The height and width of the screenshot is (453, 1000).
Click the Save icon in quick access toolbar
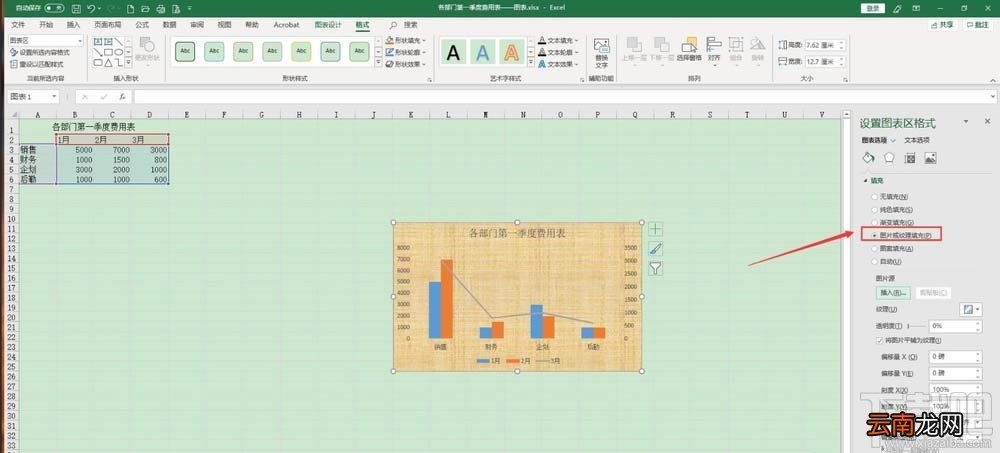pos(76,8)
